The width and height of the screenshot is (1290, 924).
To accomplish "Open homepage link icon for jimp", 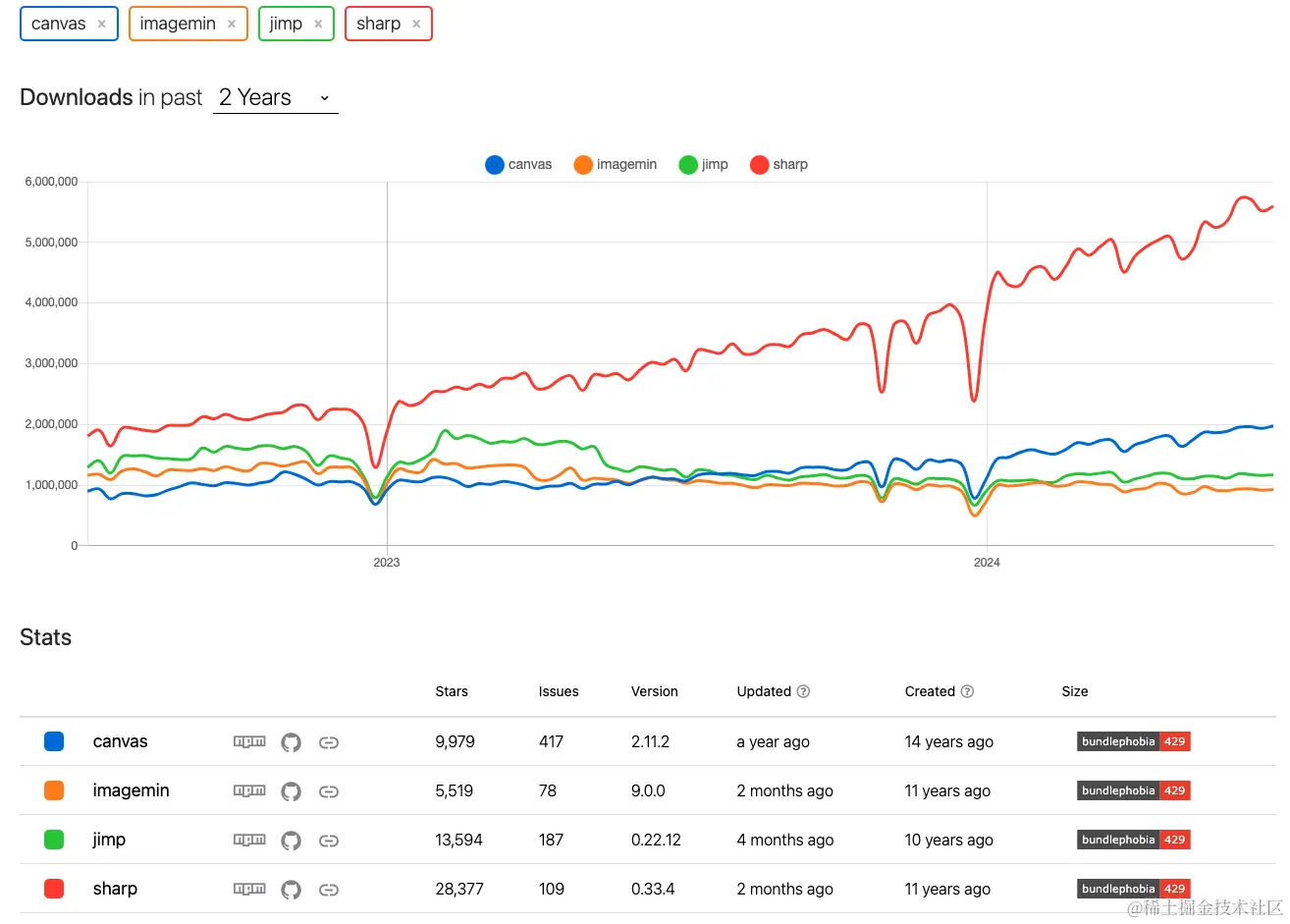I will coord(329,841).
